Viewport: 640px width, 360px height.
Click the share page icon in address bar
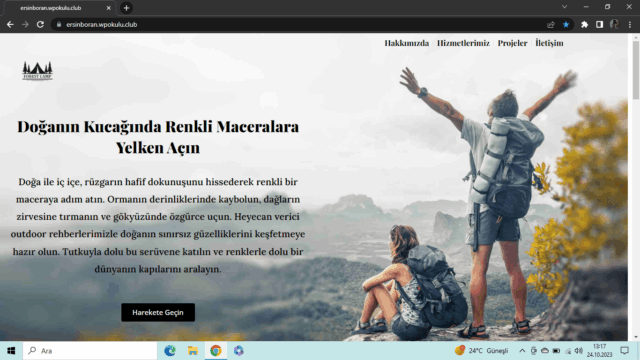click(x=551, y=24)
